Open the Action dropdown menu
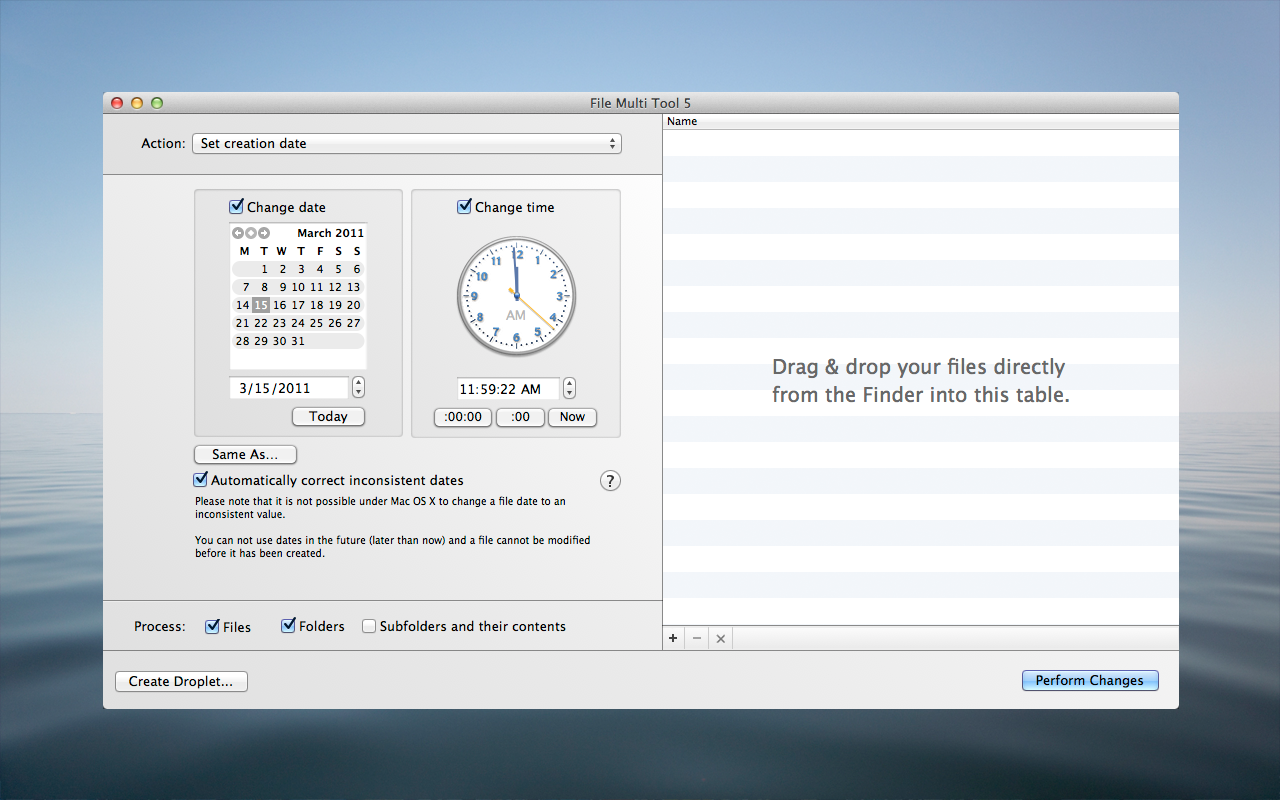Screen dimensions: 1280x800 406,143
